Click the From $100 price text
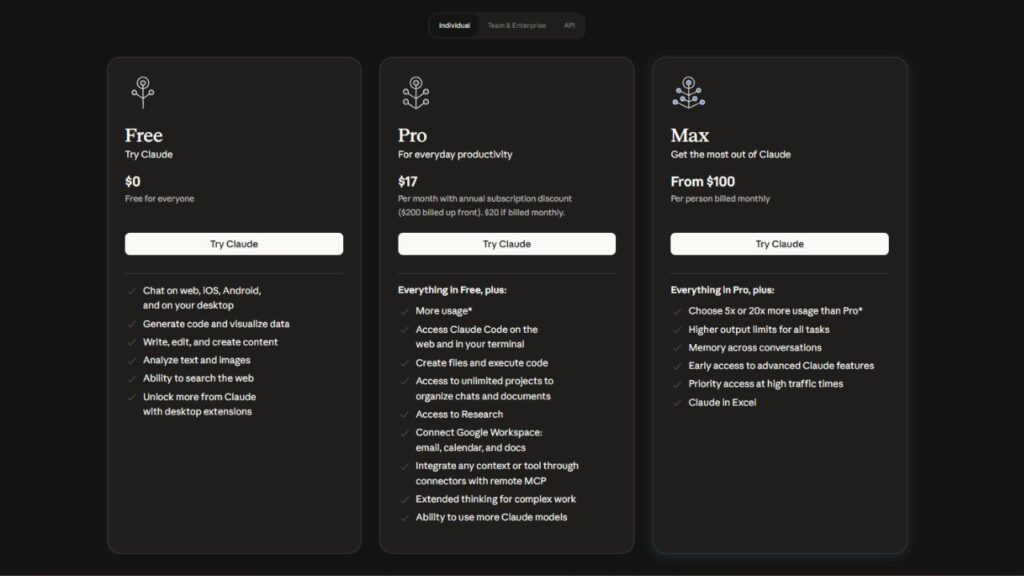Image resolution: width=1024 pixels, height=576 pixels. coord(702,181)
